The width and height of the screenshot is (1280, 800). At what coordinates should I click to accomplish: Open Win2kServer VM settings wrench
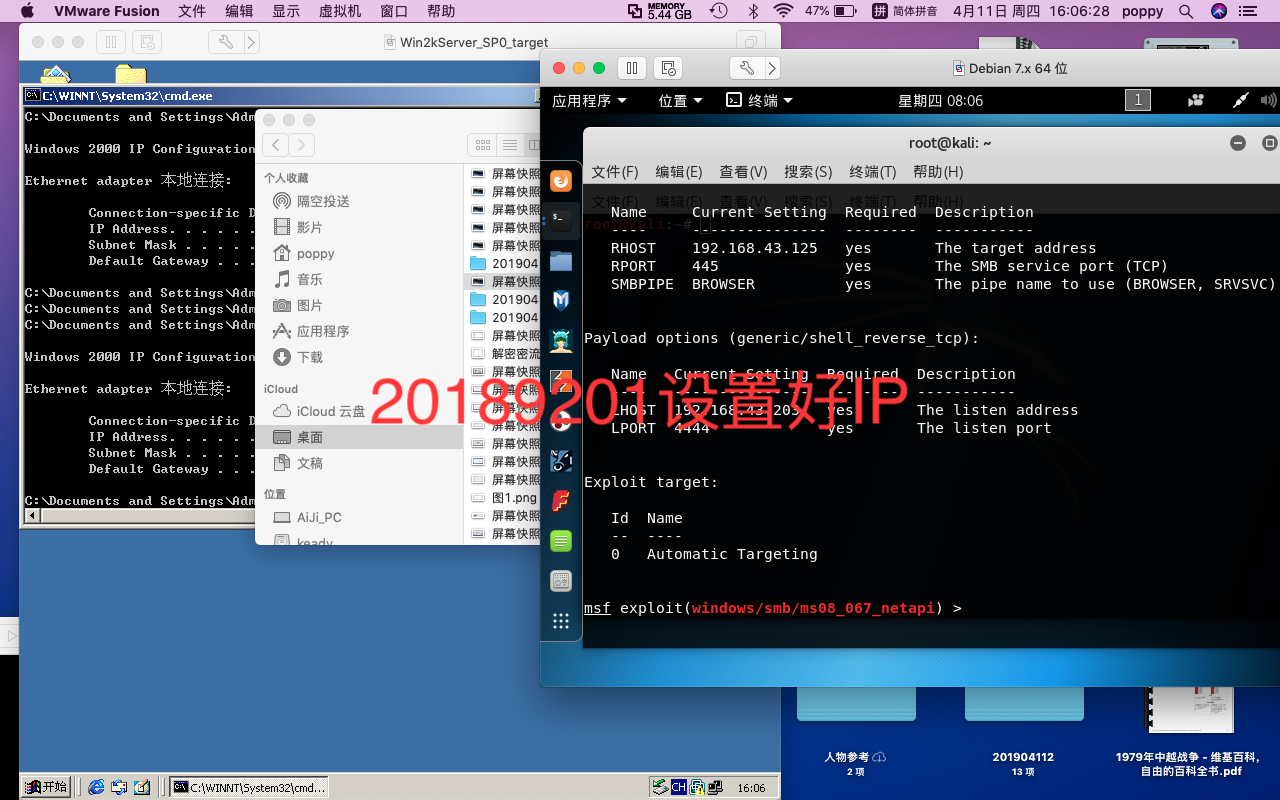(225, 42)
